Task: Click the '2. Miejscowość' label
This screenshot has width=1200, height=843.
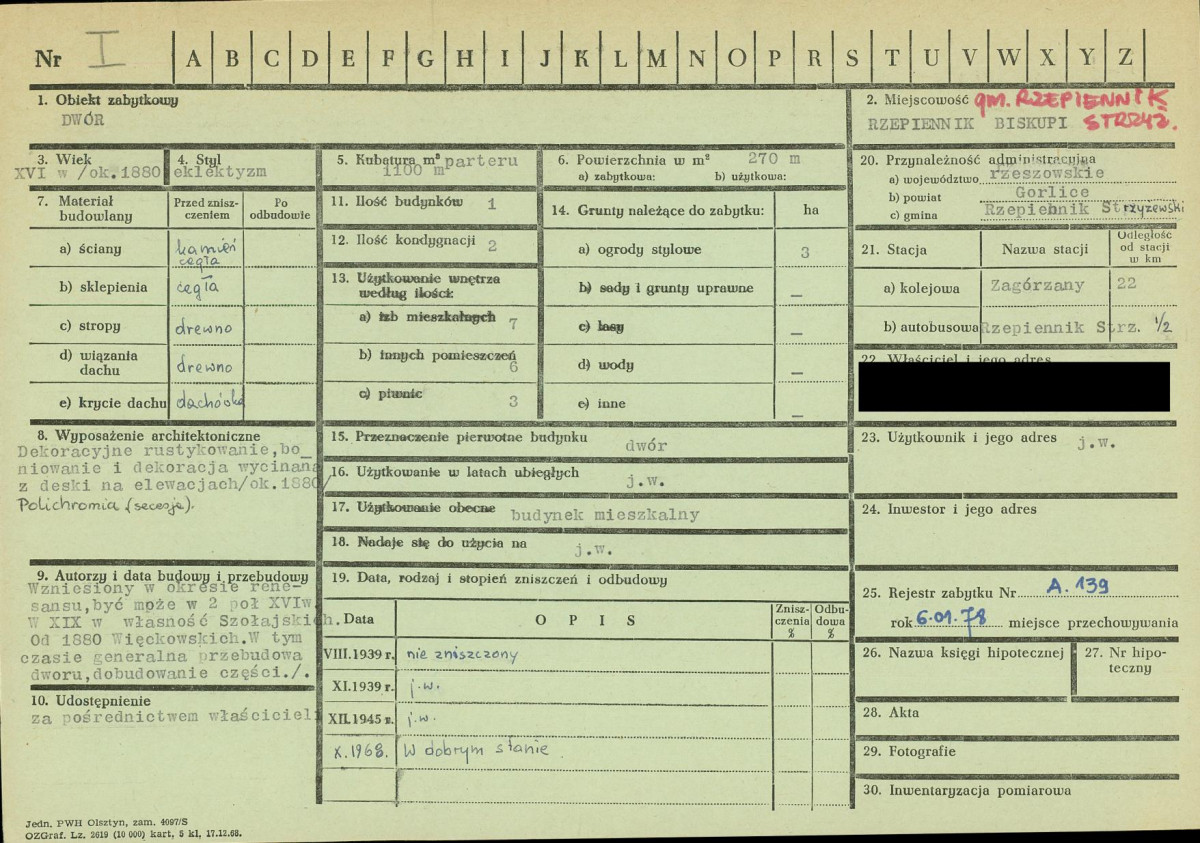Action: tap(916, 101)
